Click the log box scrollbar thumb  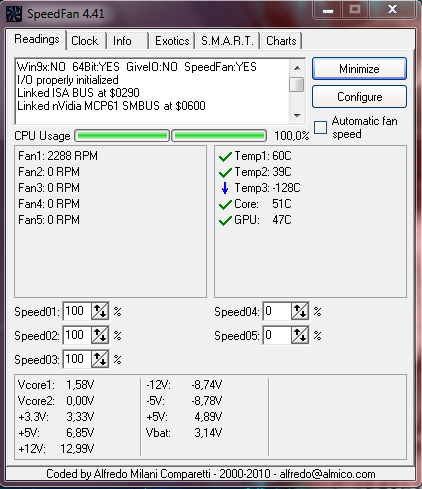pos(297,84)
